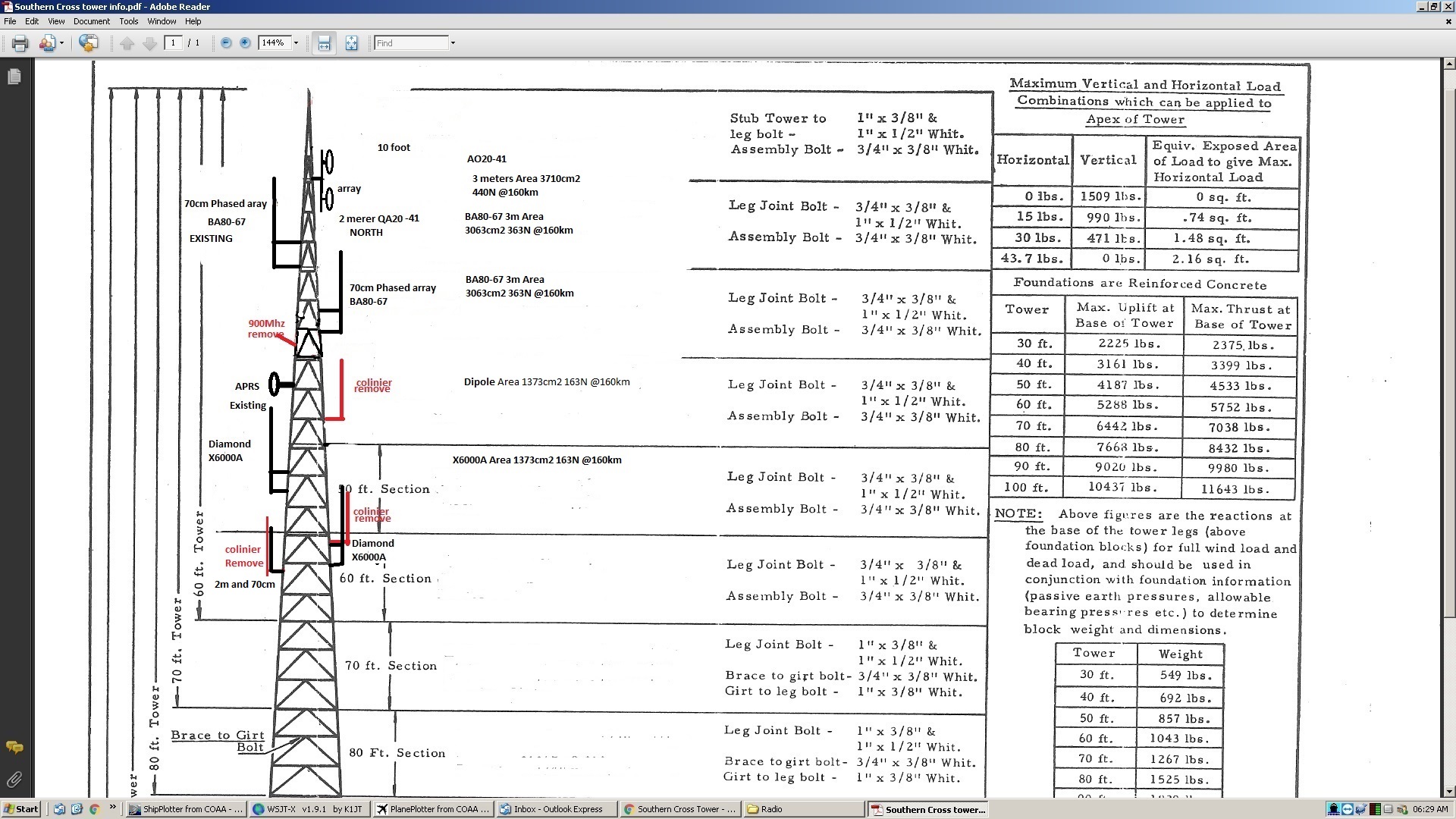1456x819 pixels.
Task: Click the page number input box
Action: 174,43
